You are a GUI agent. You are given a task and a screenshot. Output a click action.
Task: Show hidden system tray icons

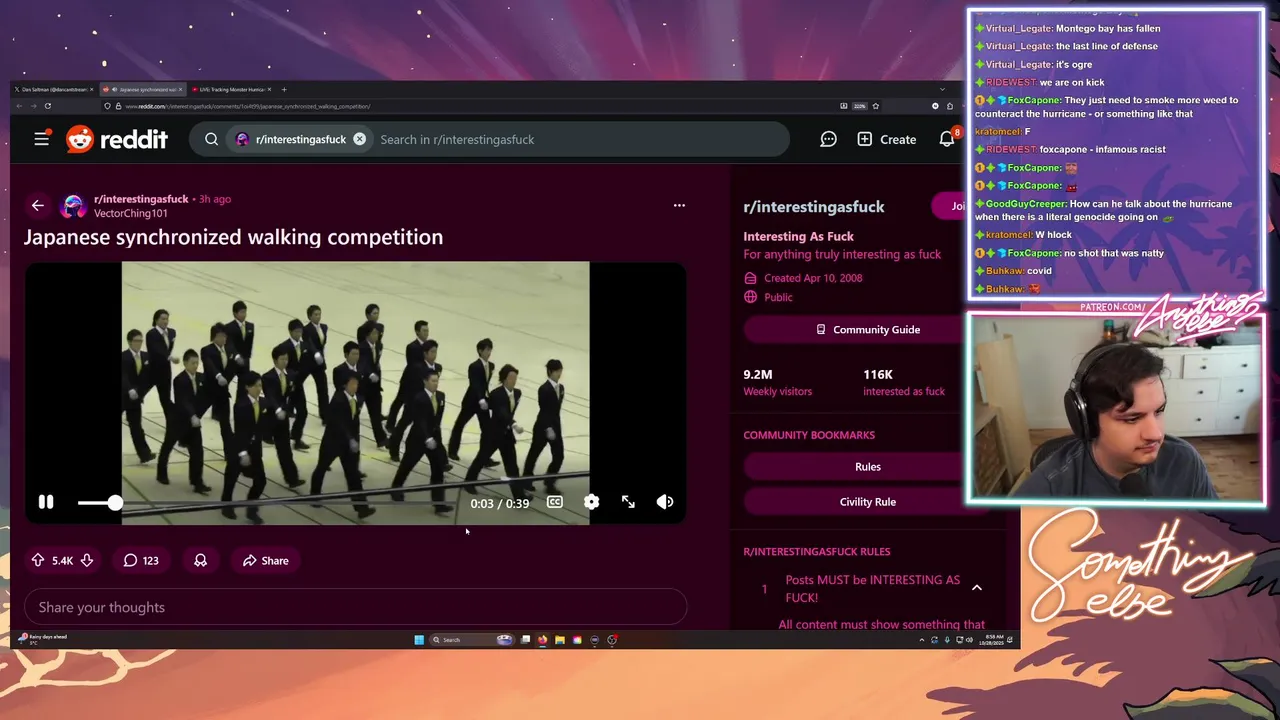pos(921,640)
